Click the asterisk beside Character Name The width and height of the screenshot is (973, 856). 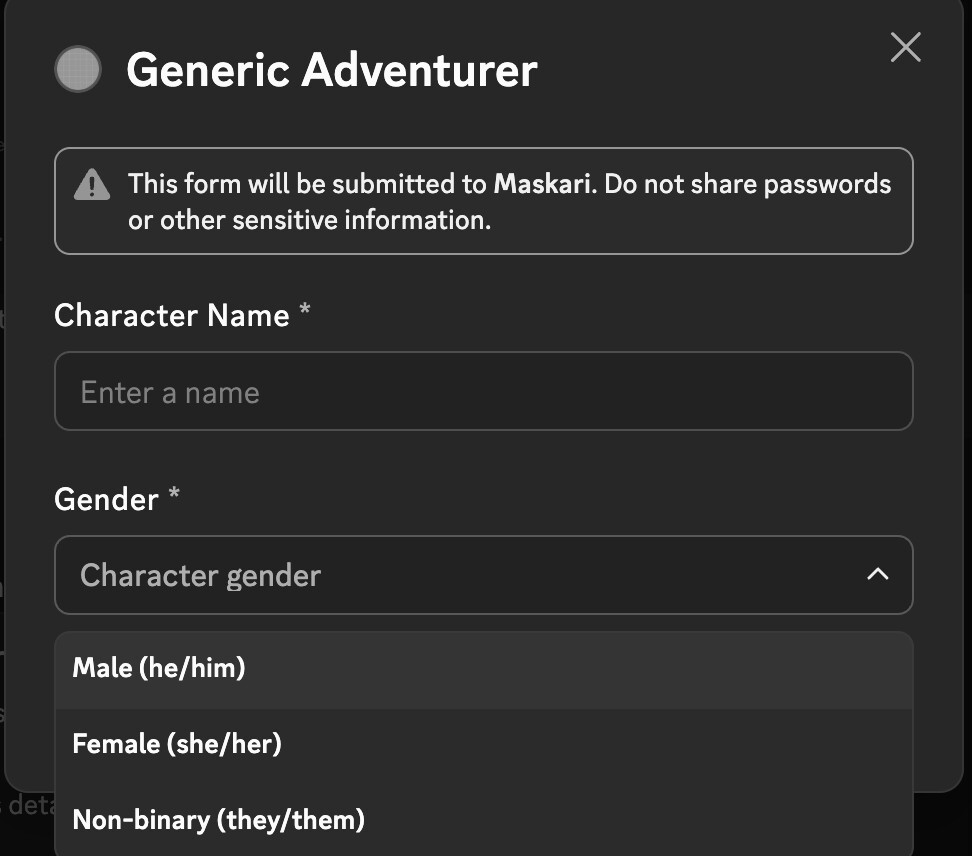(x=305, y=312)
